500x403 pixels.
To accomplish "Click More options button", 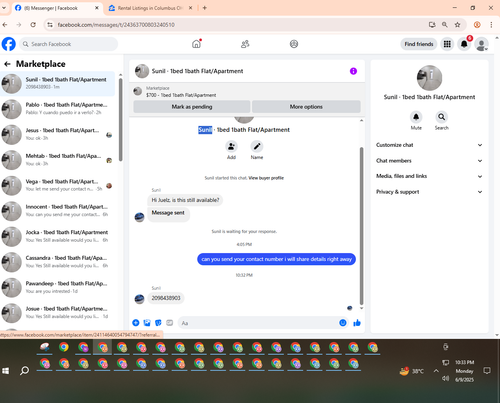I will pyautogui.click(x=306, y=107).
